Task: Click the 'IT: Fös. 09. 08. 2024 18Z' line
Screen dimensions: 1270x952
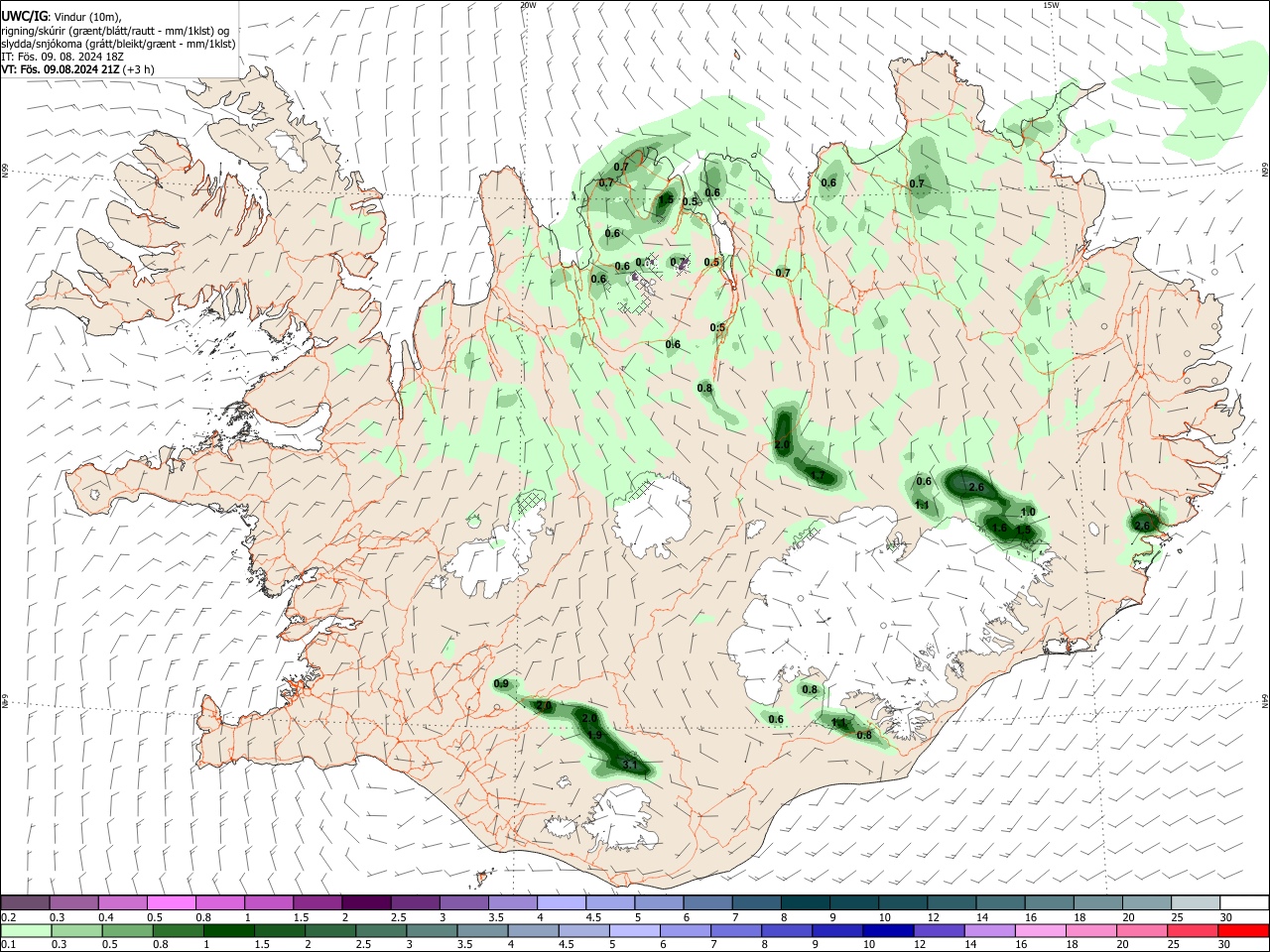Action: point(62,57)
